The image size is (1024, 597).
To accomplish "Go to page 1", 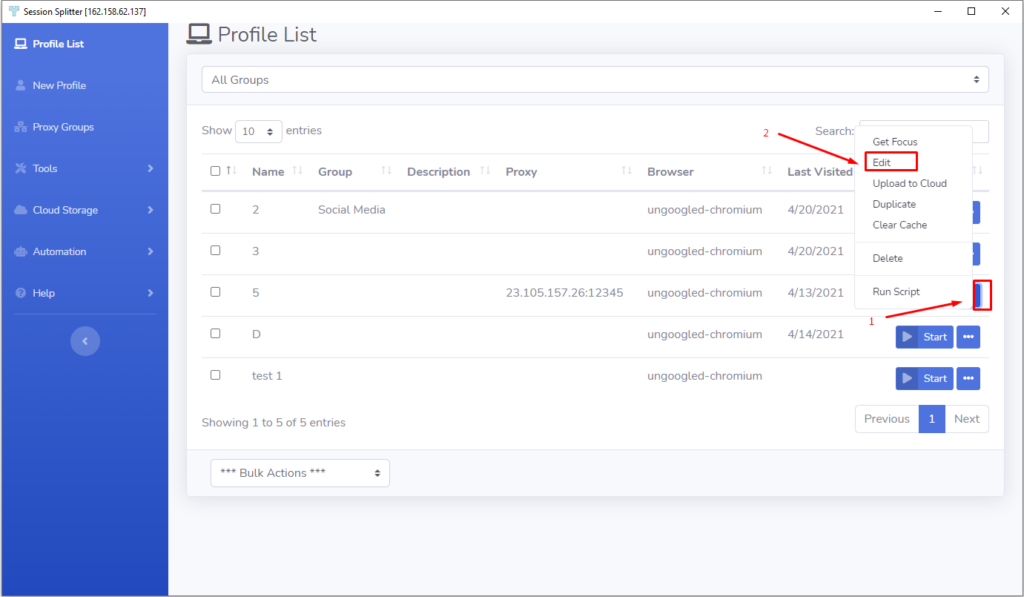I will [x=932, y=419].
